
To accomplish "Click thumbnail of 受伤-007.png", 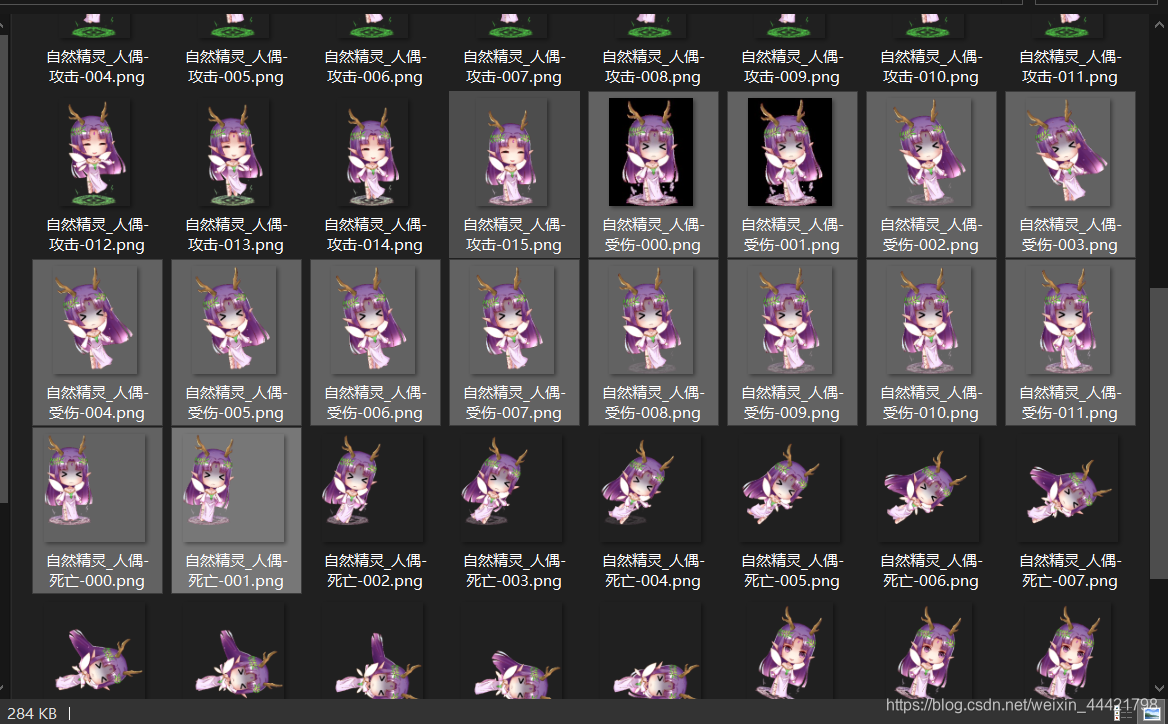I will [512, 320].
